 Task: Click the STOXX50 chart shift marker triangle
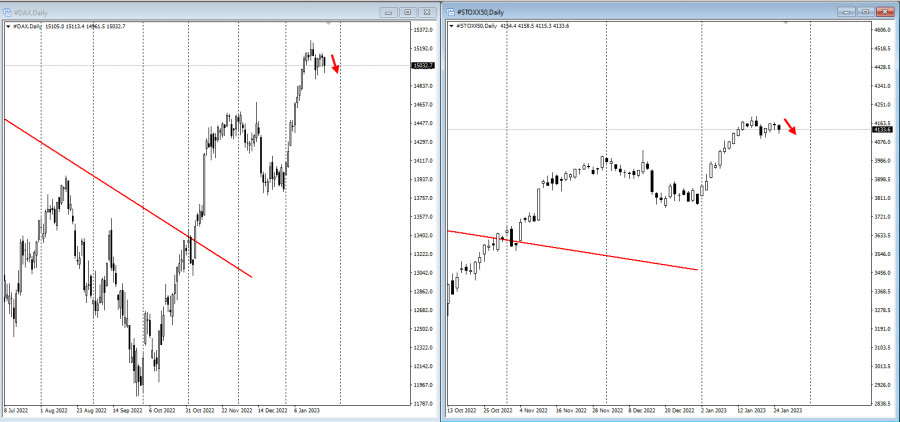click(x=785, y=23)
